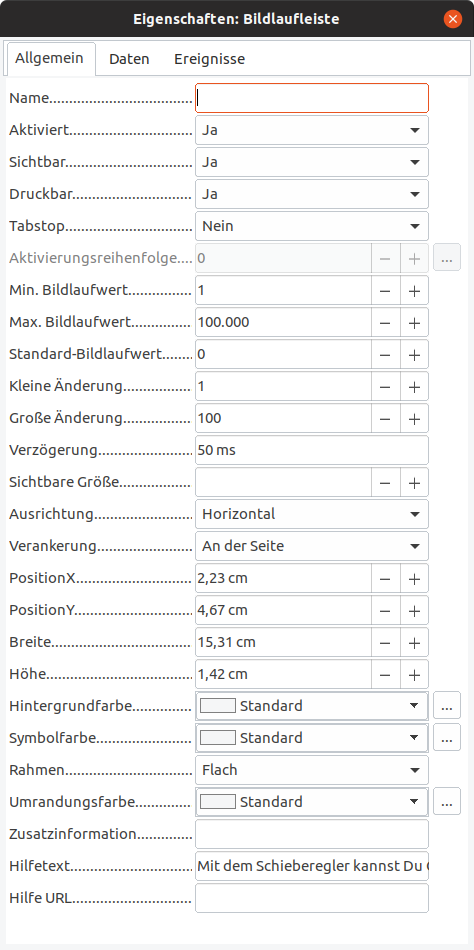Increase the PositionY value

pyautogui.click(x=415, y=610)
